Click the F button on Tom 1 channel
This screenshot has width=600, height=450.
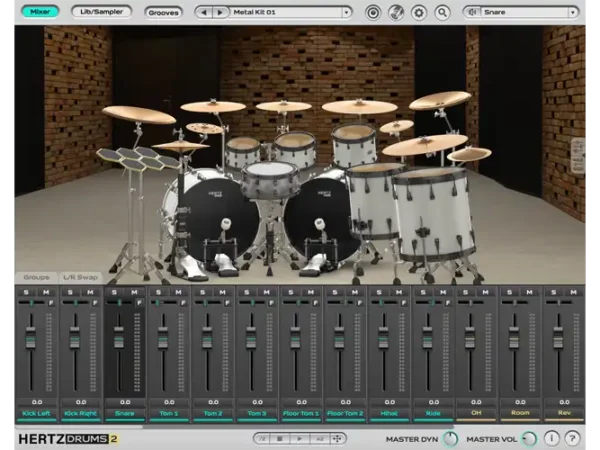tap(183, 303)
